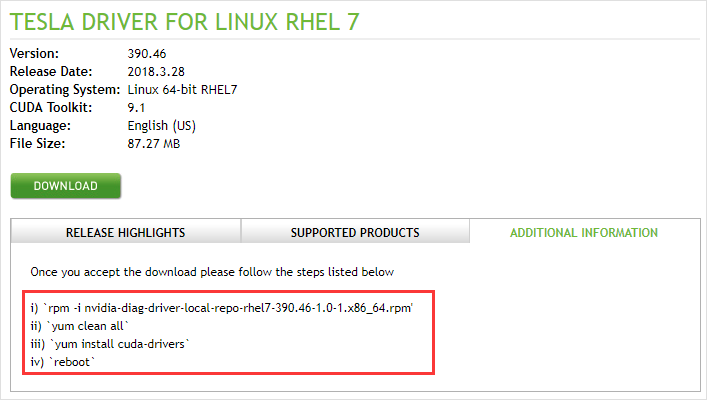Image resolution: width=707 pixels, height=400 pixels.
Task: Click the release date 2018.3.28
Action: pos(156,72)
